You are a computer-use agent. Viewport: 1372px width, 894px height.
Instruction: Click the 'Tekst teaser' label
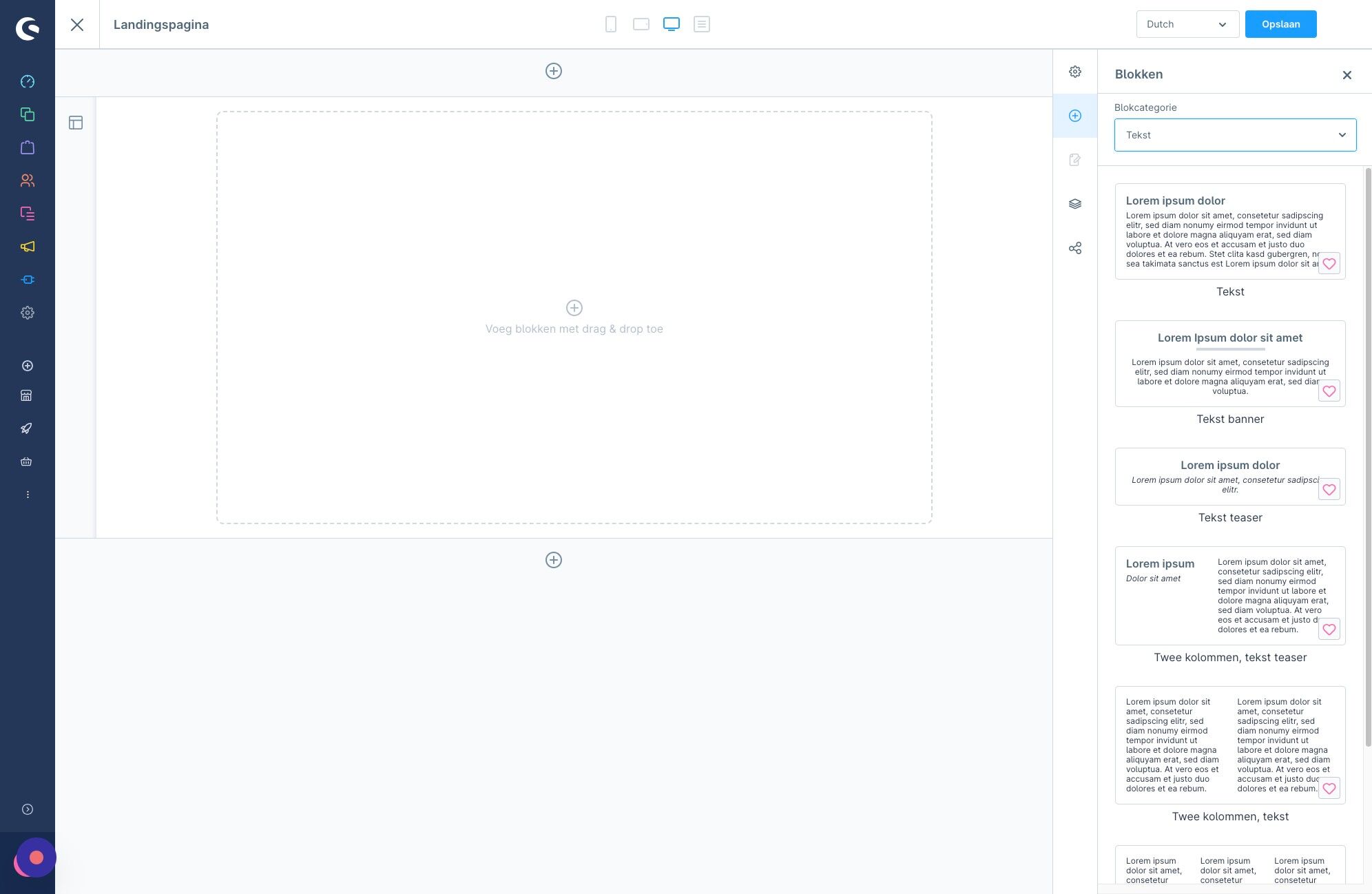click(x=1230, y=517)
